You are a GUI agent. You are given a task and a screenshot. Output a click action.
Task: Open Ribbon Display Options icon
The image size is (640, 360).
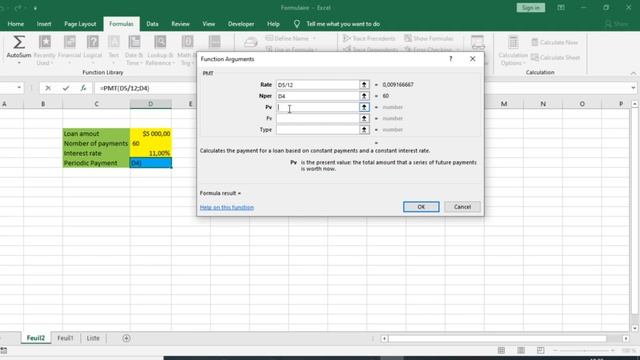(x=561, y=8)
